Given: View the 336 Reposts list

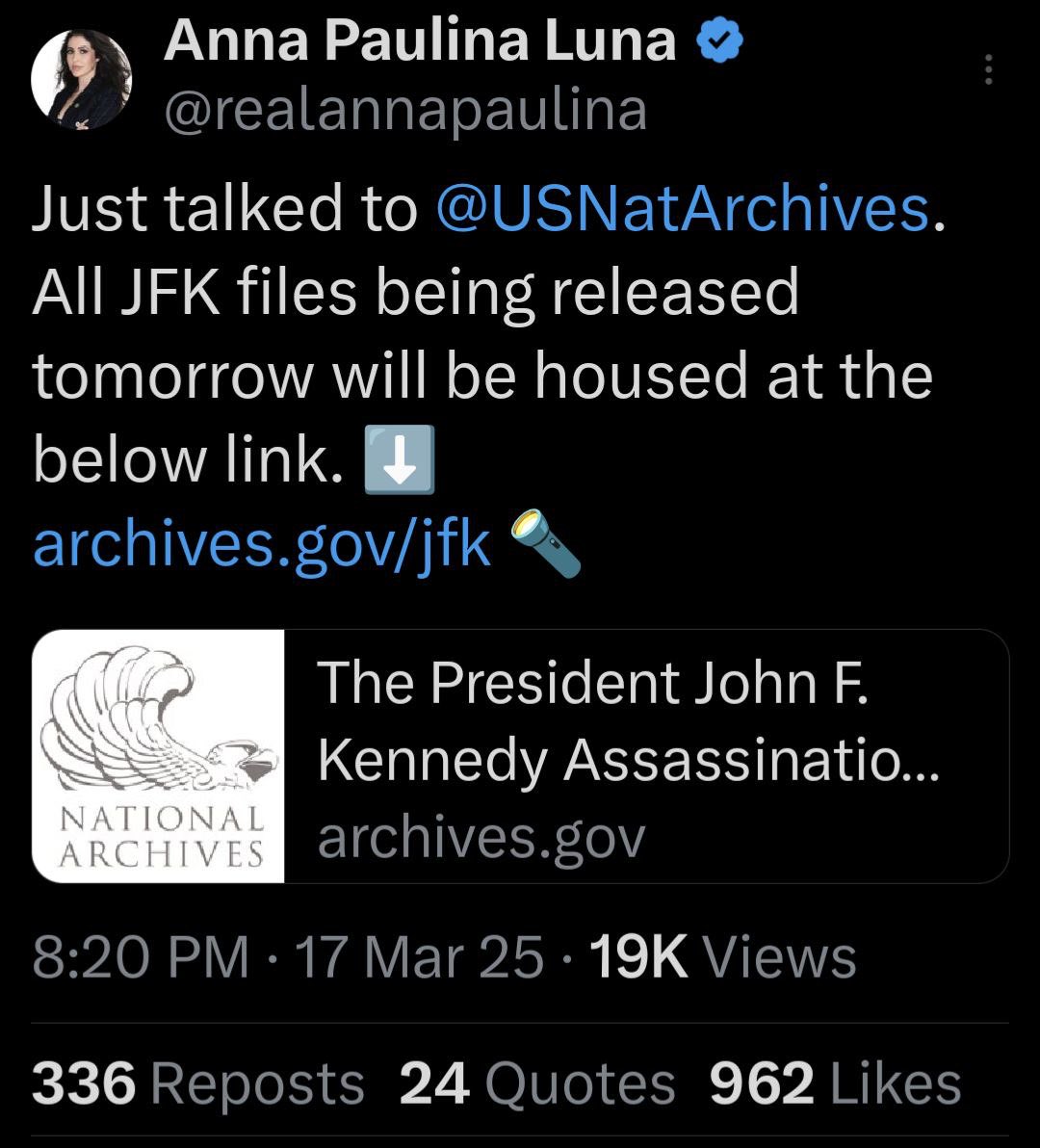Looking at the screenshot, I should click(198, 1084).
